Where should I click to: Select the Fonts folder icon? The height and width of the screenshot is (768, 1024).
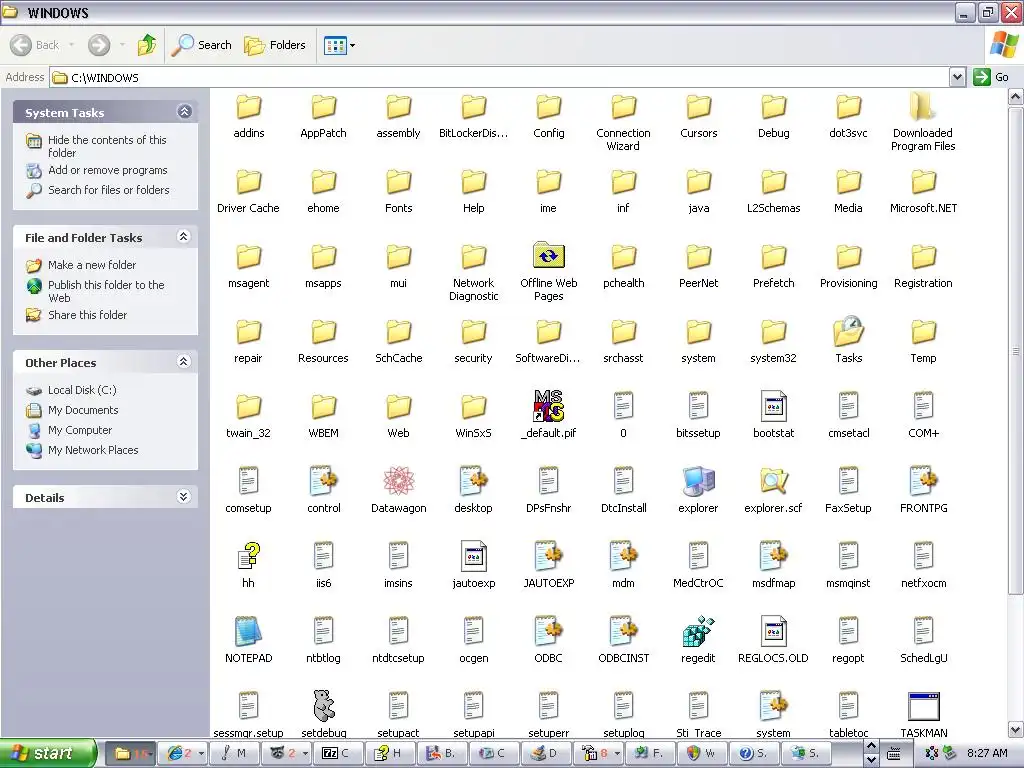coord(398,181)
